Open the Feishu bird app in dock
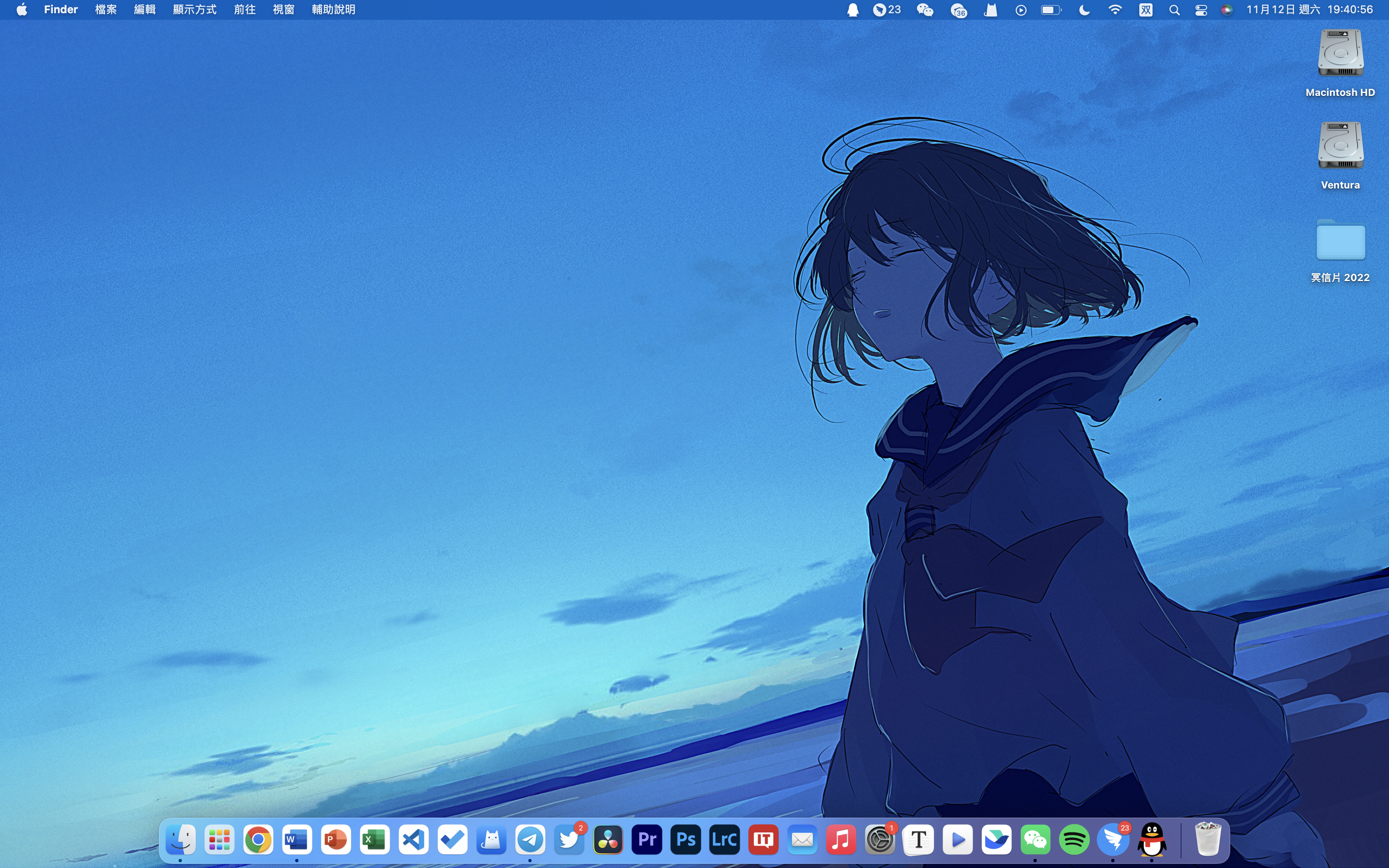The width and height of the screenshot is (1389, 868). click(x=996, y=840)
